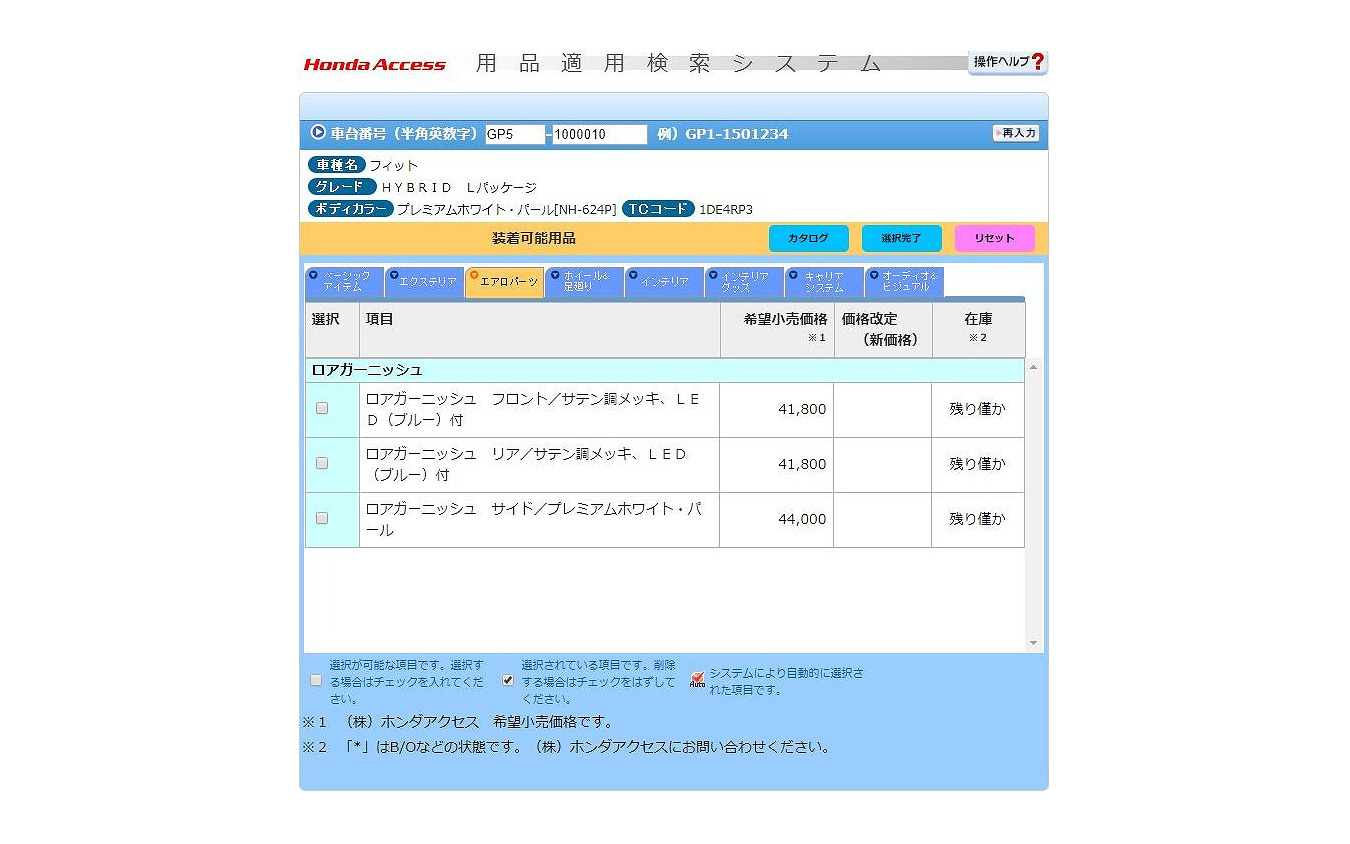
Task: Click the TC code value 1DE4RP3
Action: 726,210
